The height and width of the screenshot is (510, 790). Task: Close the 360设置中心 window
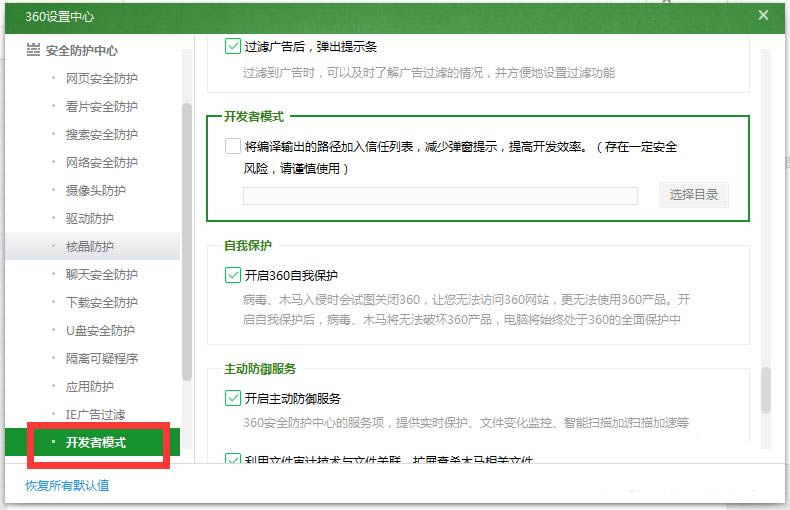[x=763, y=15]
